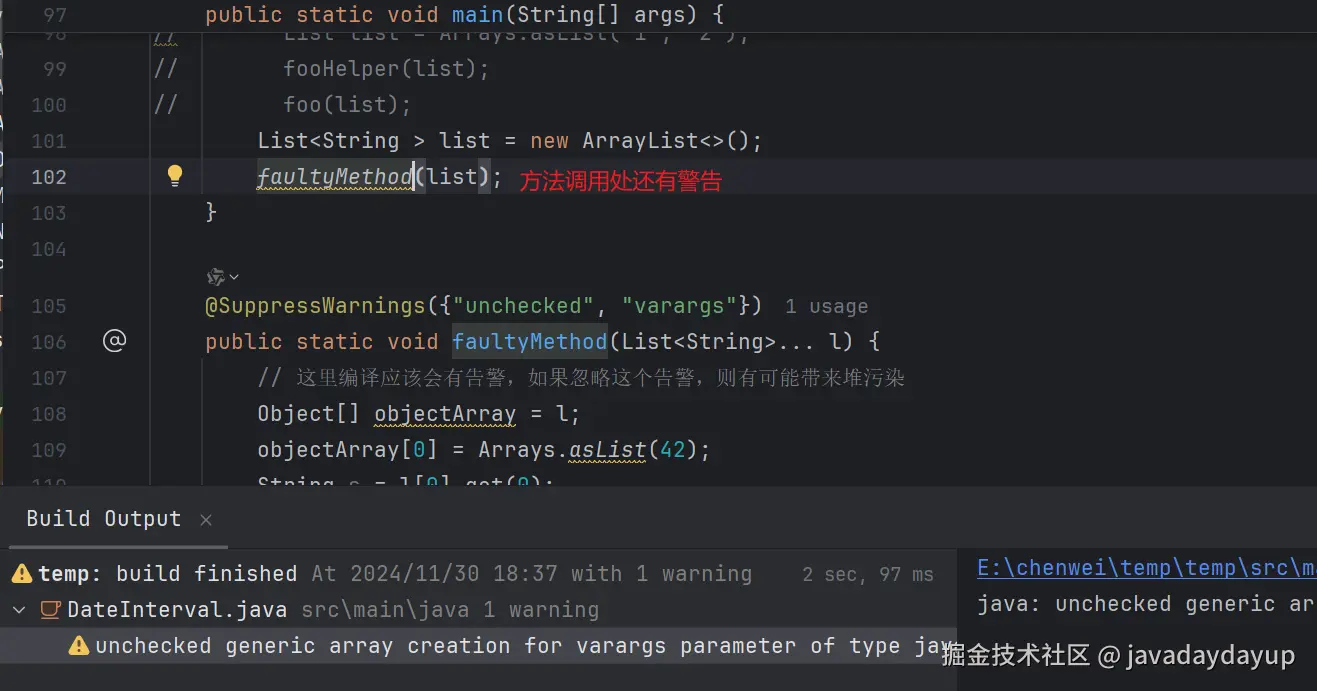The image size is (1317, 691).
Task: Open the E:\chenwei\temp file path link
Action: [x=1146, y=569]
